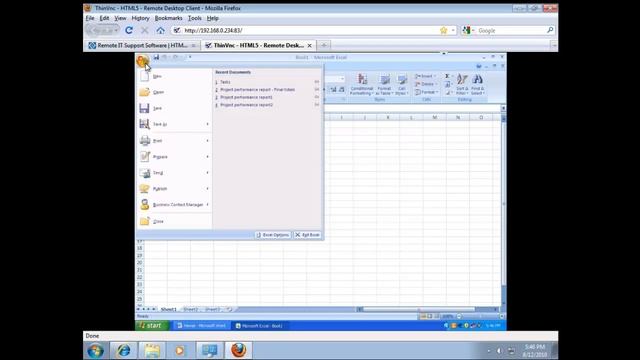Select the Sheet3 worksheet tab
The width and height of the screenshot is (640, 360).
tap(212, 309)
